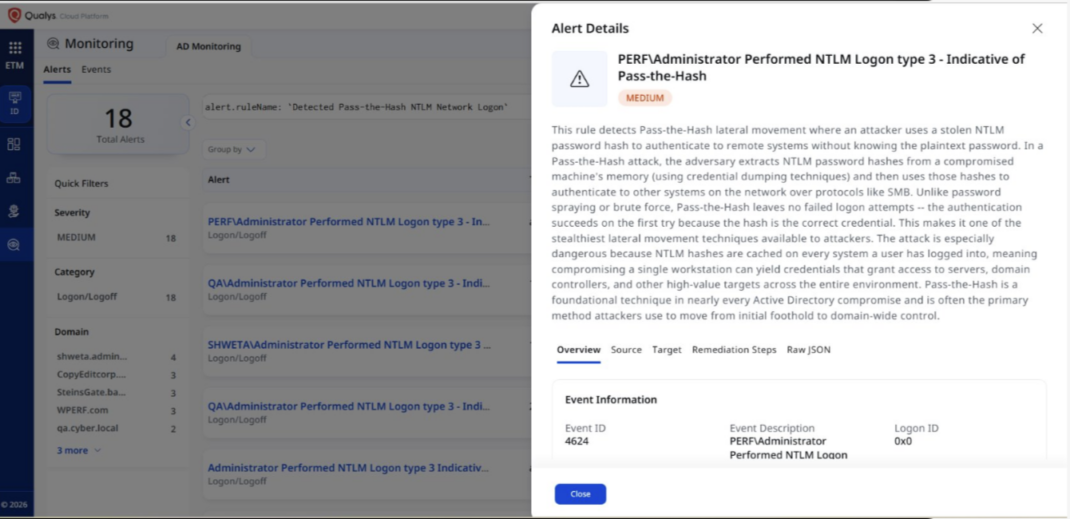Viewport: 1070px width, 519px height.
Task: Switch to the Source tab
Action: (626, 350)
